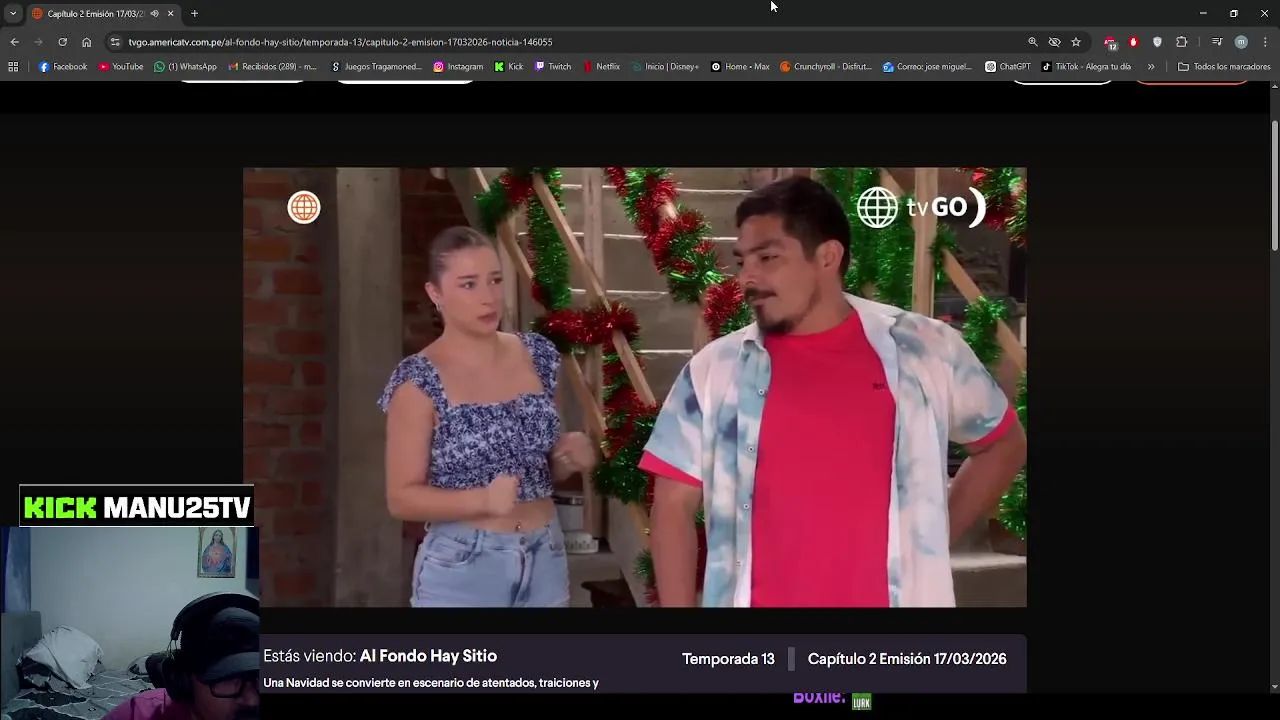This screenshot has height=720, width=1280.
Task: Open the TikTok bookmark
Action: click(x=1086, y=67)
